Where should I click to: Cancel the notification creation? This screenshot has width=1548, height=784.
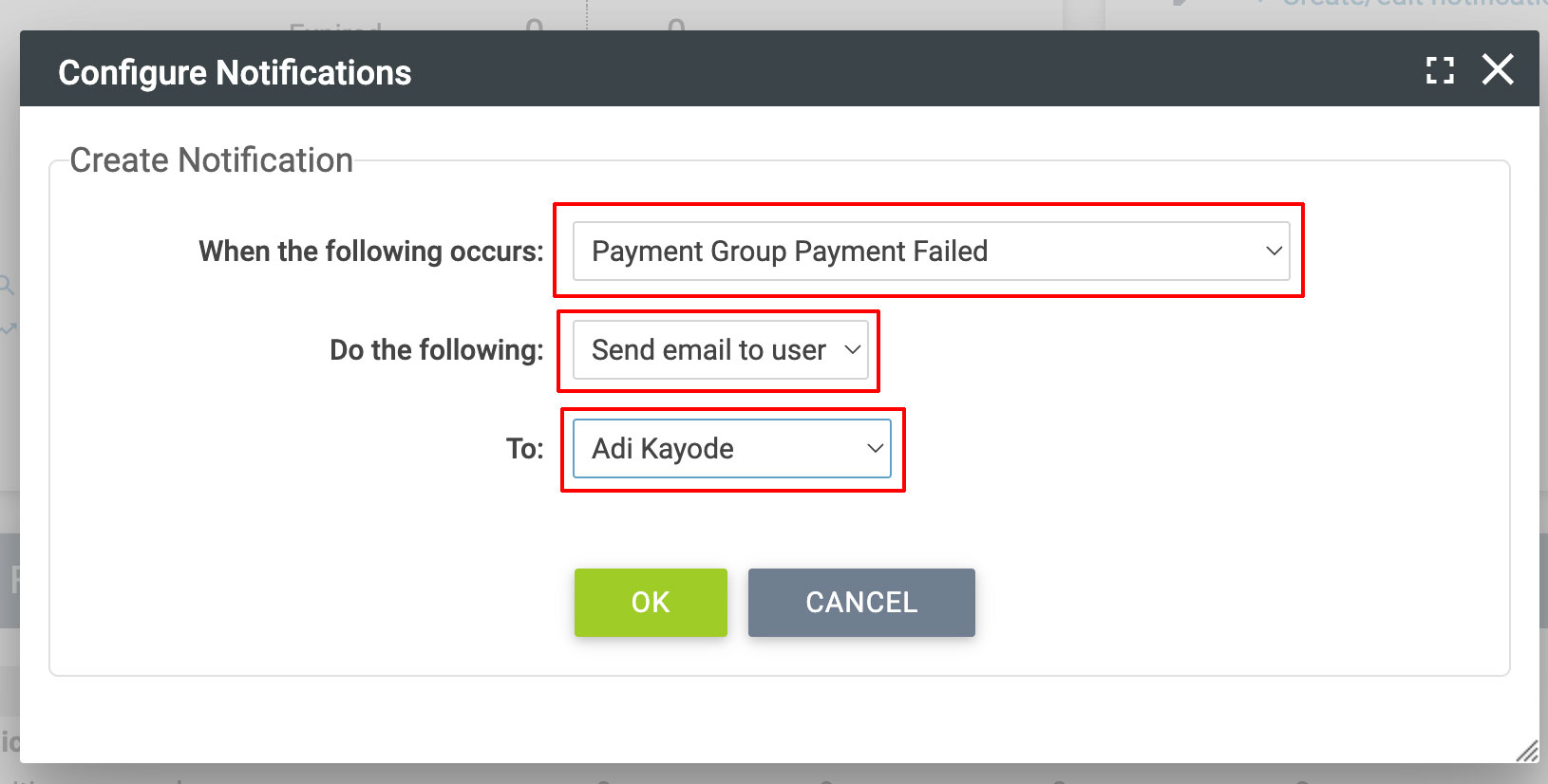tap(861, 602)
